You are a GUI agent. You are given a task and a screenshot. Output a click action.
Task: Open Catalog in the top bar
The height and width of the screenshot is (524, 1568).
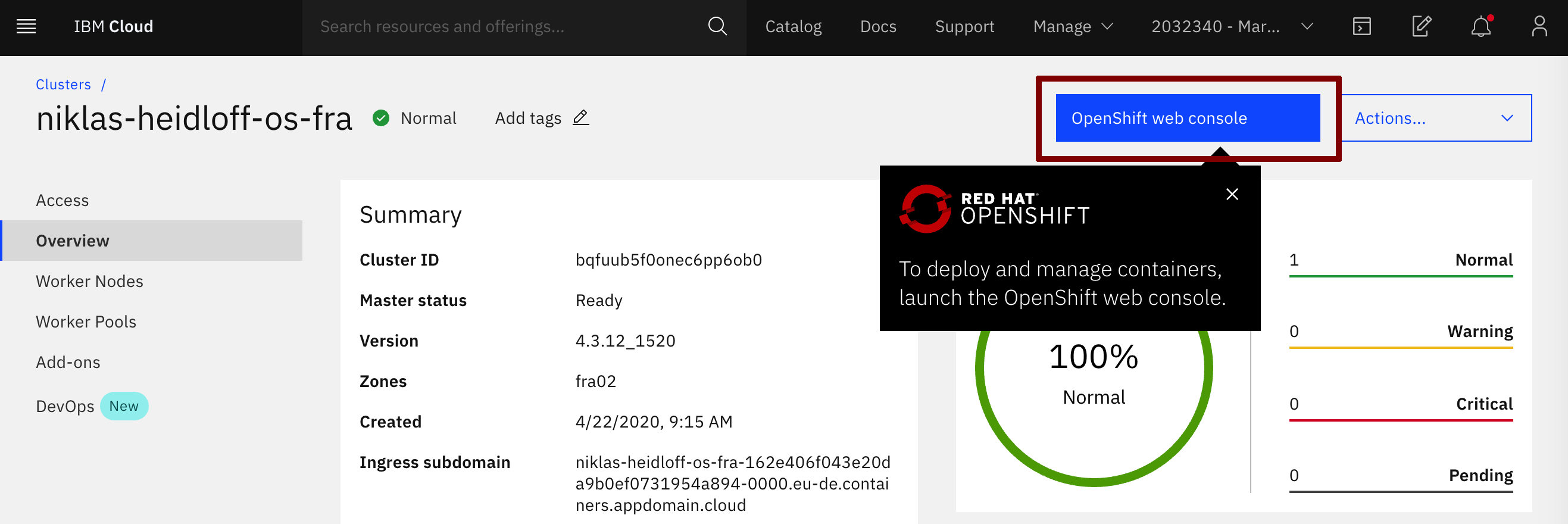(x=793, y=27)
